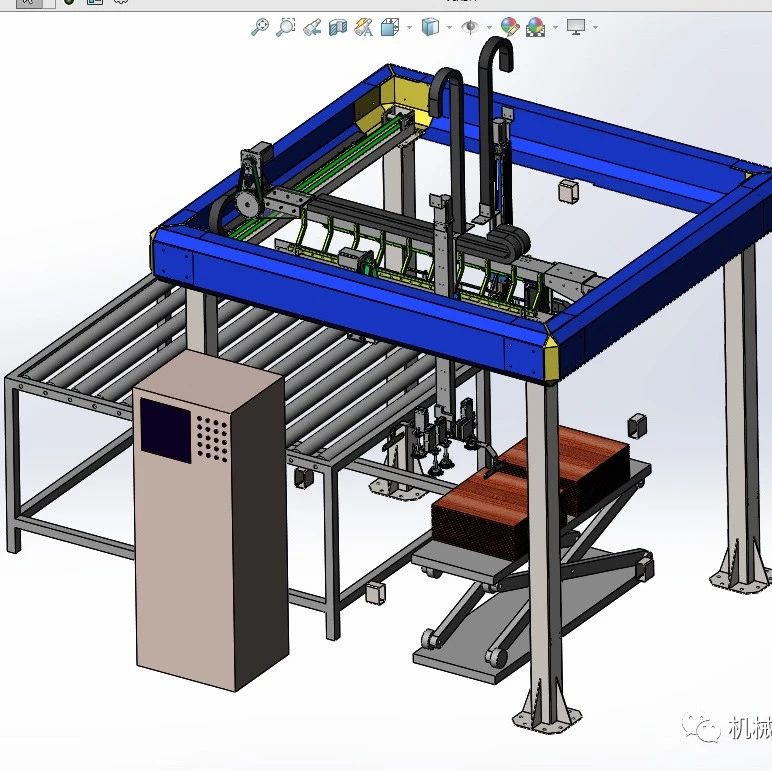Image resolution: width=772 pixels, height=771 pixels.
Task: Click the Display Style cube icon
Action: (430, 27)
